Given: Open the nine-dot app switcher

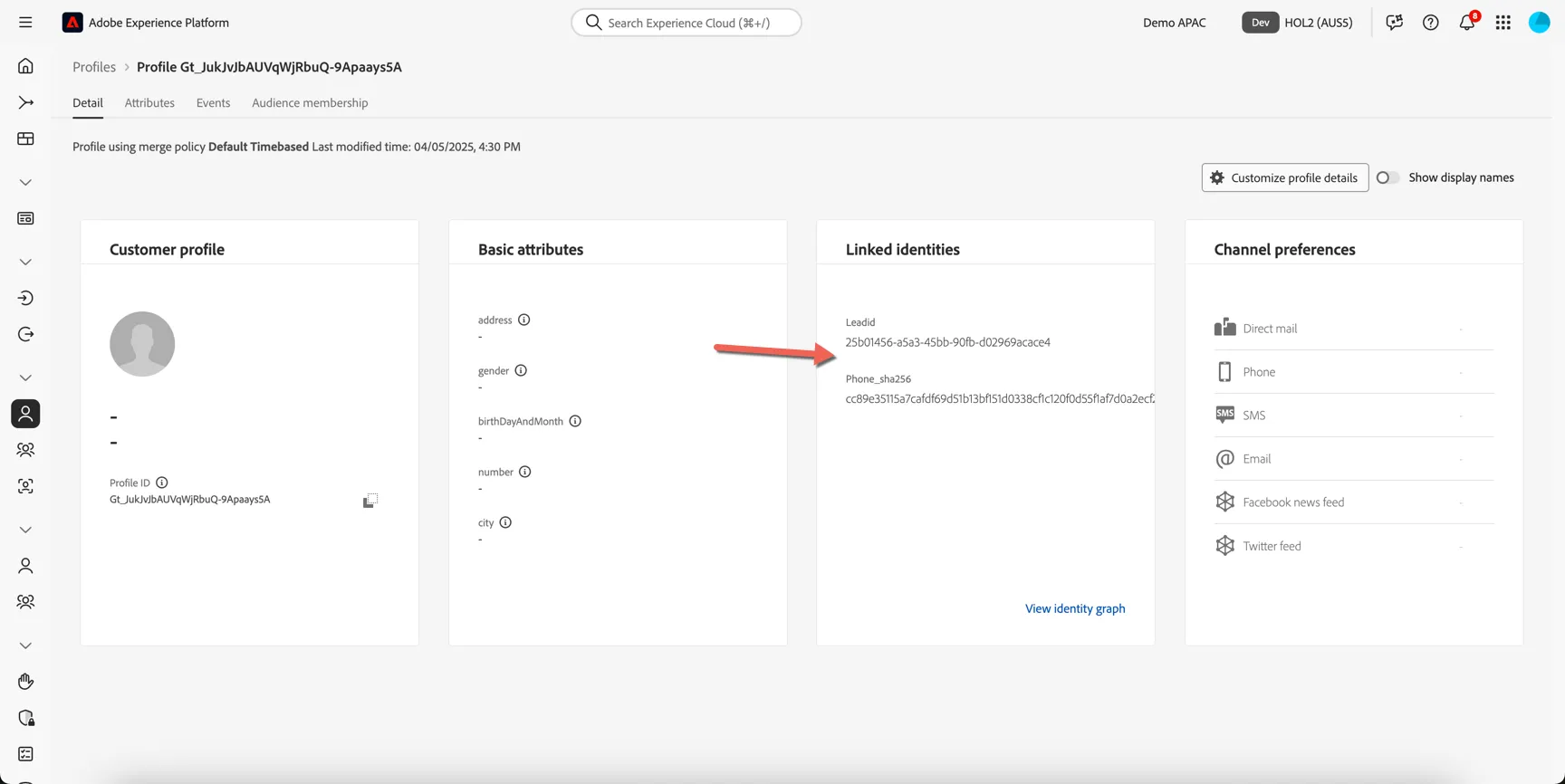Looking at the screenshot, I should (1503, 23).
